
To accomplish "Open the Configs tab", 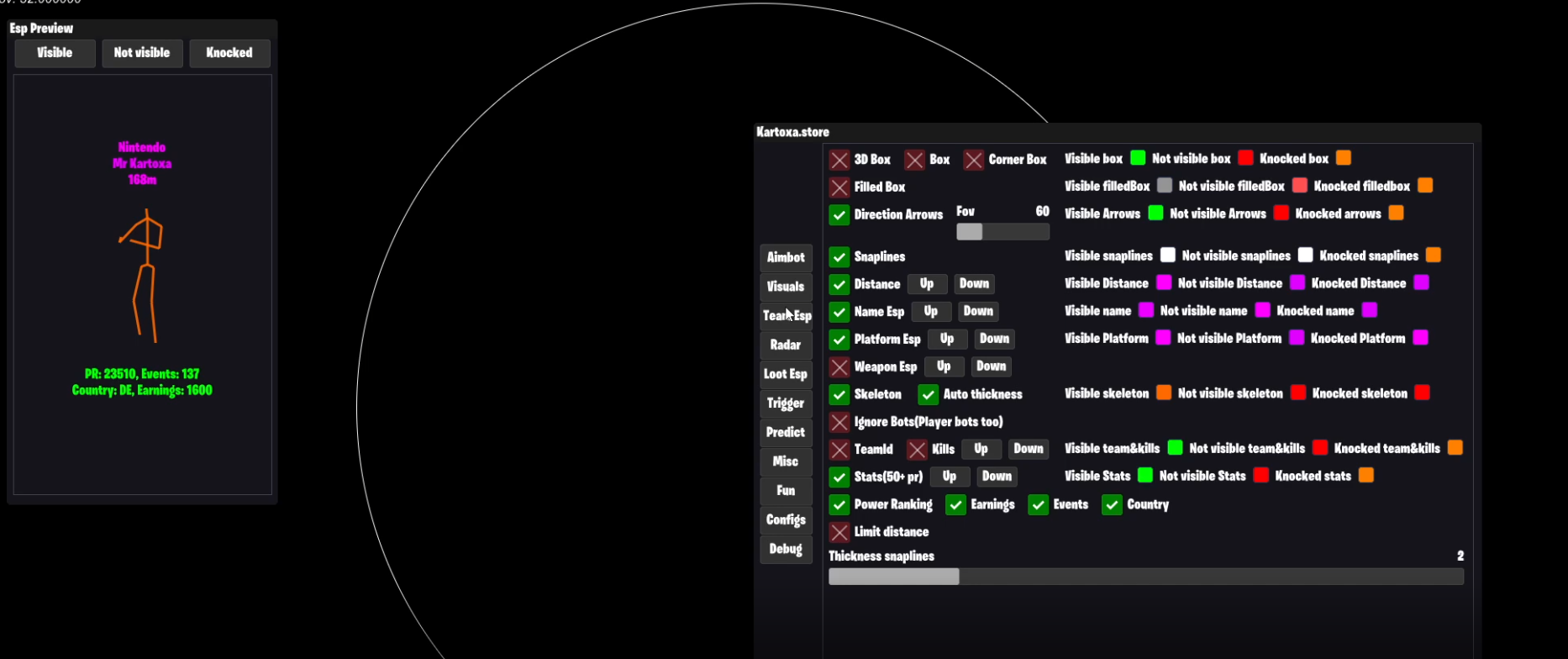I will (x=786, y=519).
